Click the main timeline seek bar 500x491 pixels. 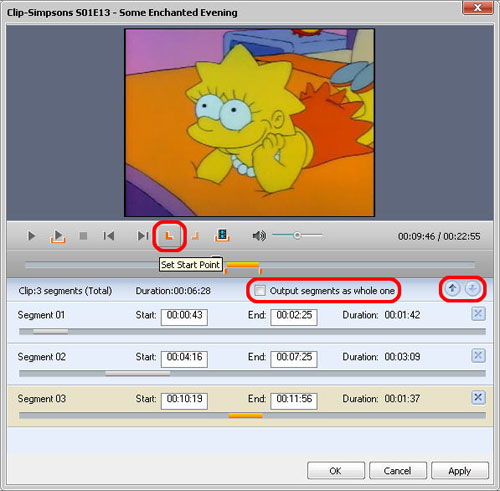[250, 265]
